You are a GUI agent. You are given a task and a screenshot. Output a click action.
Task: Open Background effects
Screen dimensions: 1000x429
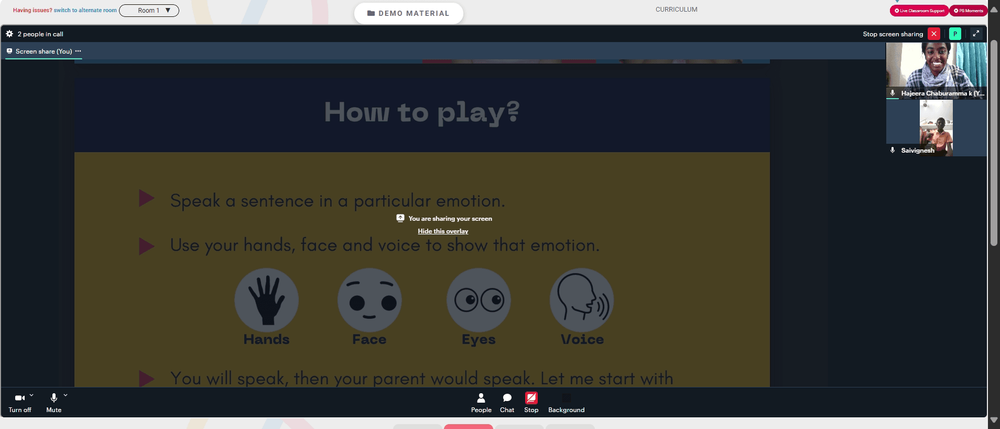[566, 403]
